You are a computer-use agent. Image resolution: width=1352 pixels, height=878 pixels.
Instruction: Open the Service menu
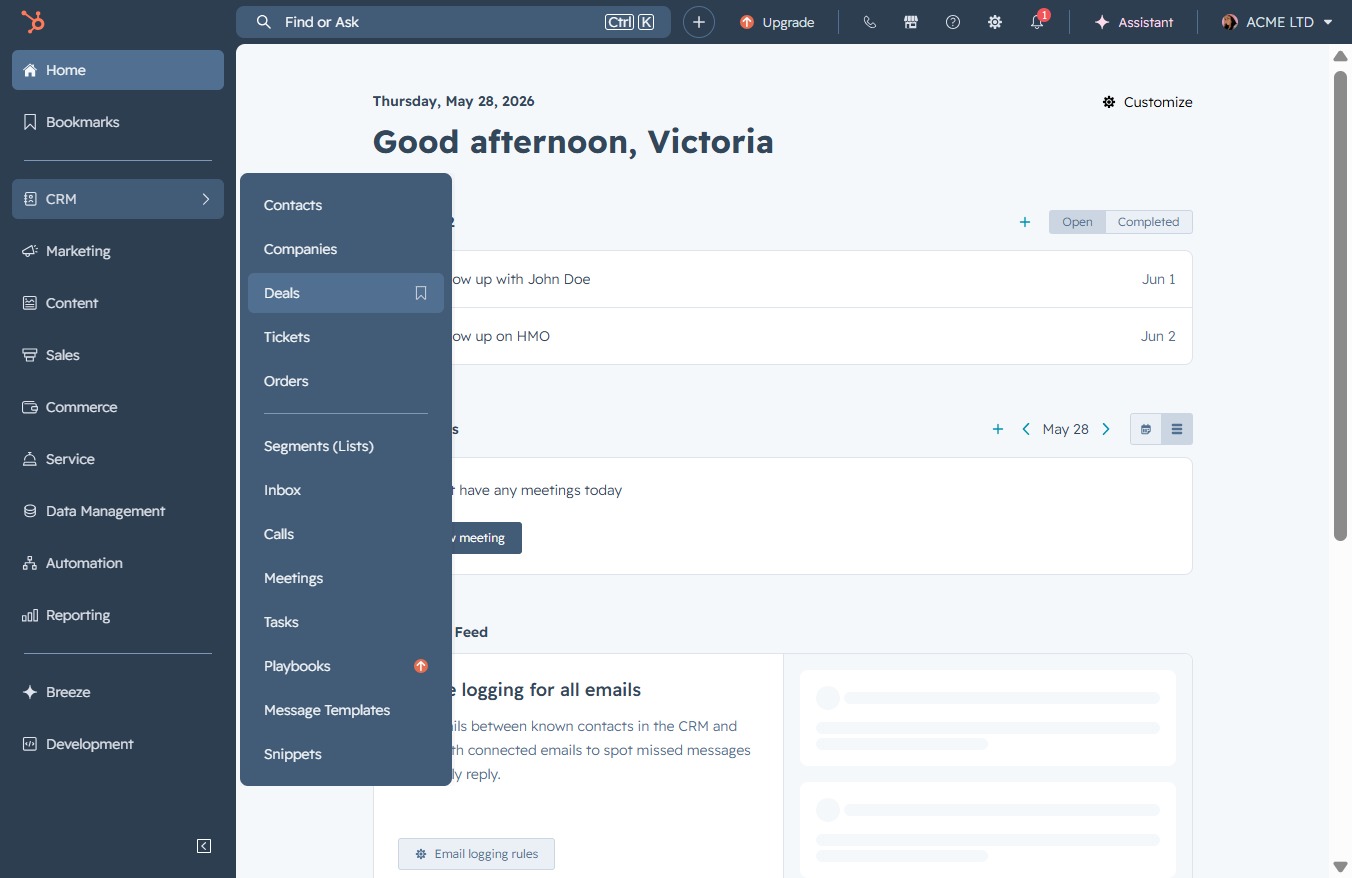pyautogui.click(x=118, y=459)
